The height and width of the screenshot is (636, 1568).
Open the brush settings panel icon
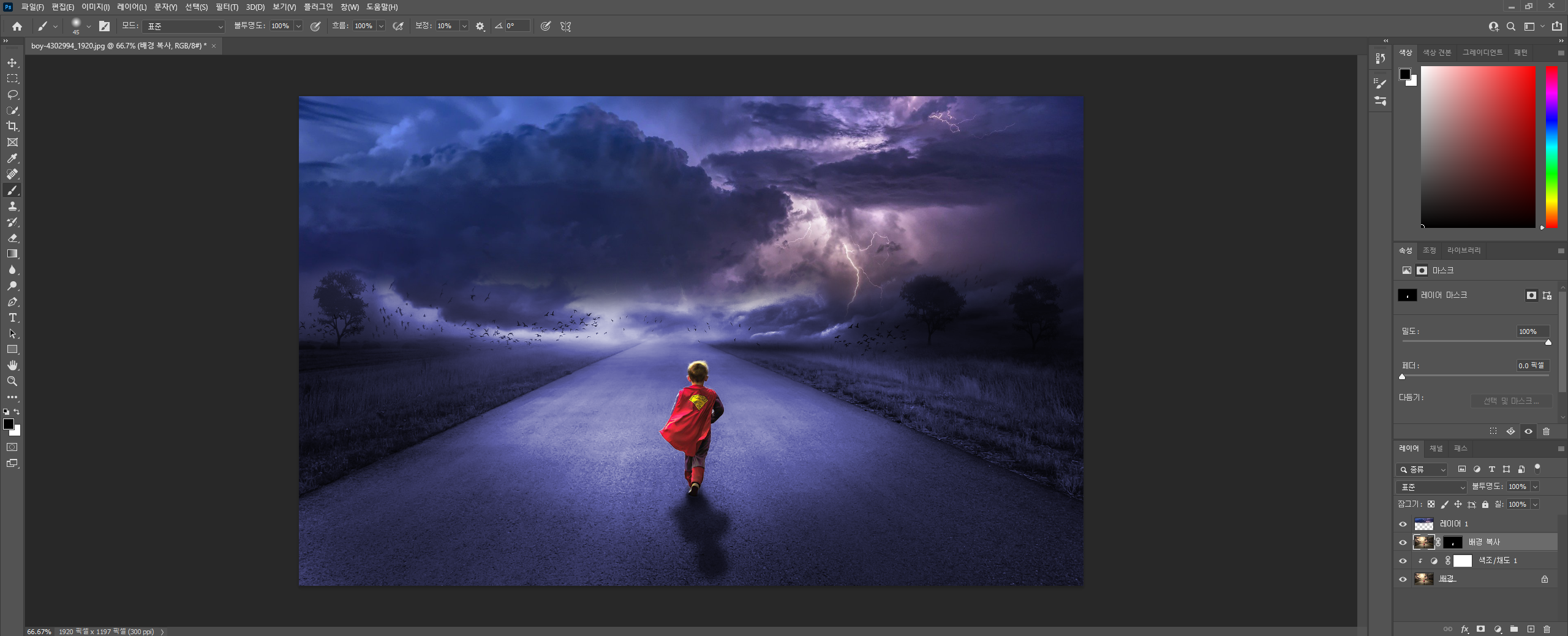105,26
